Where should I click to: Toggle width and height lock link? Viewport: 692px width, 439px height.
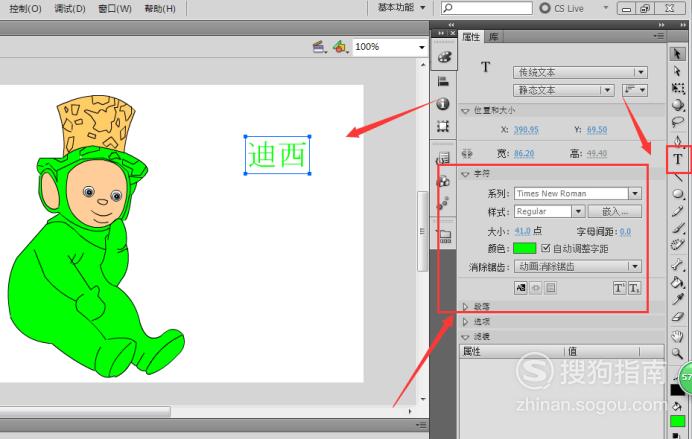click(x=466, y=154)
